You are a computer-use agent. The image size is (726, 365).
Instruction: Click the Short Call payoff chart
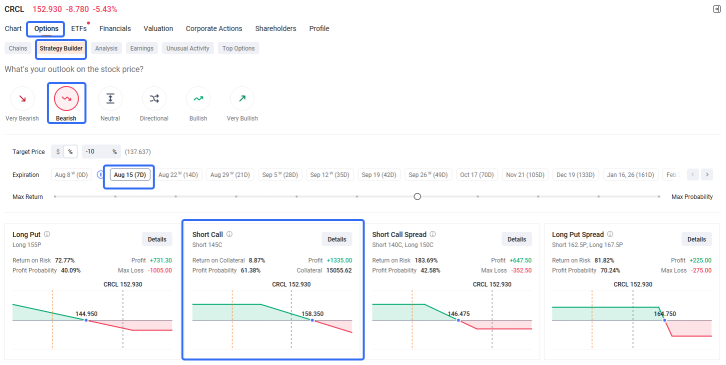[x=272, y=319]
